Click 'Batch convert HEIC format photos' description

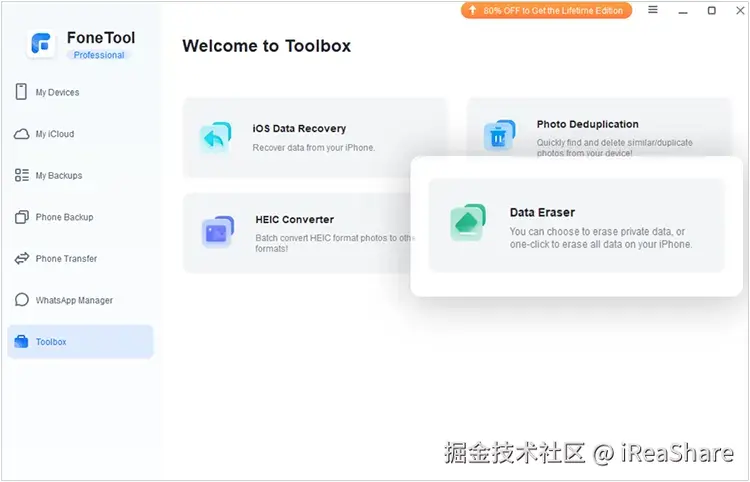(333, 243)
